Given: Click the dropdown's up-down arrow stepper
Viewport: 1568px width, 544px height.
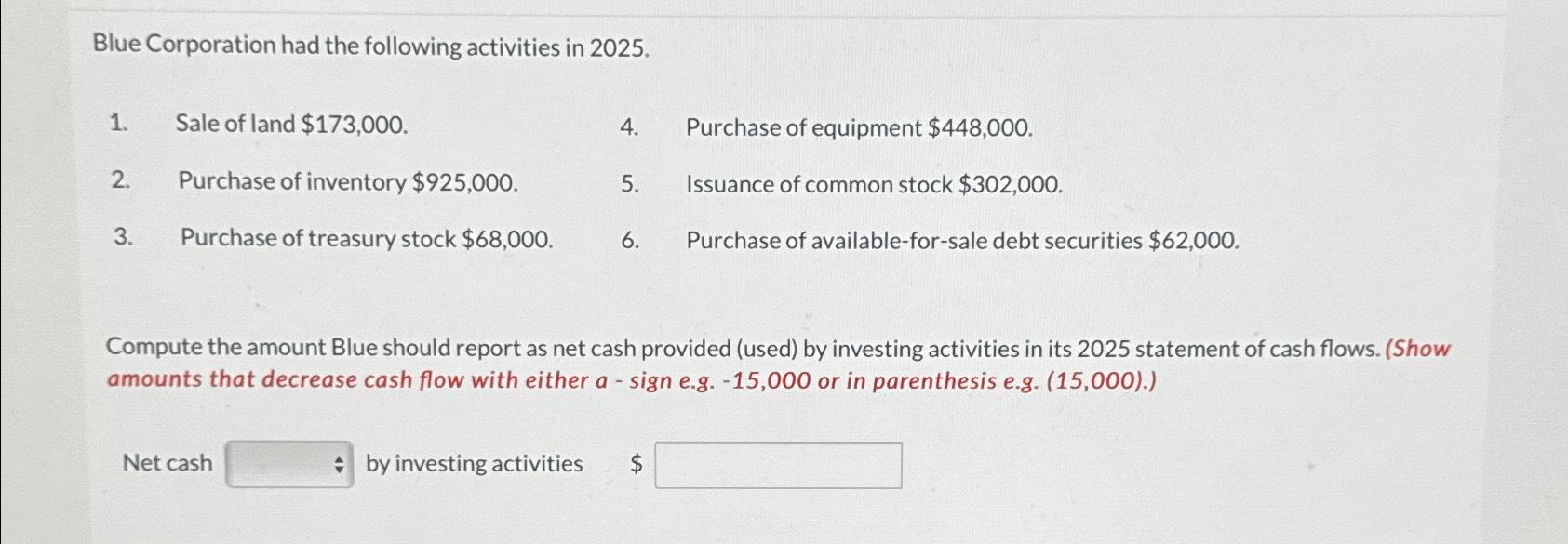Looking at the screenshot, I should coord(339,463).
